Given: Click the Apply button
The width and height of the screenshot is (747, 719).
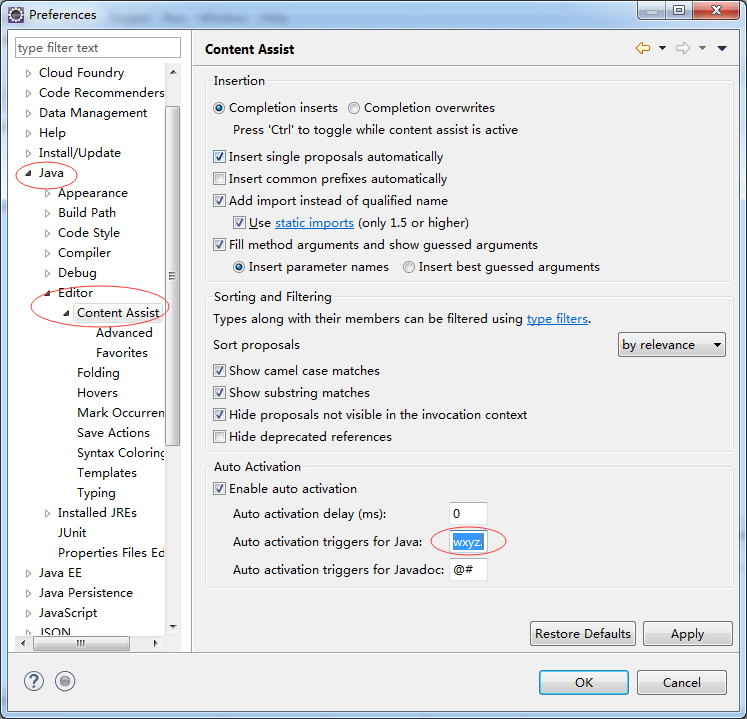Looking at the screenshot, I should tap(687, 633).
